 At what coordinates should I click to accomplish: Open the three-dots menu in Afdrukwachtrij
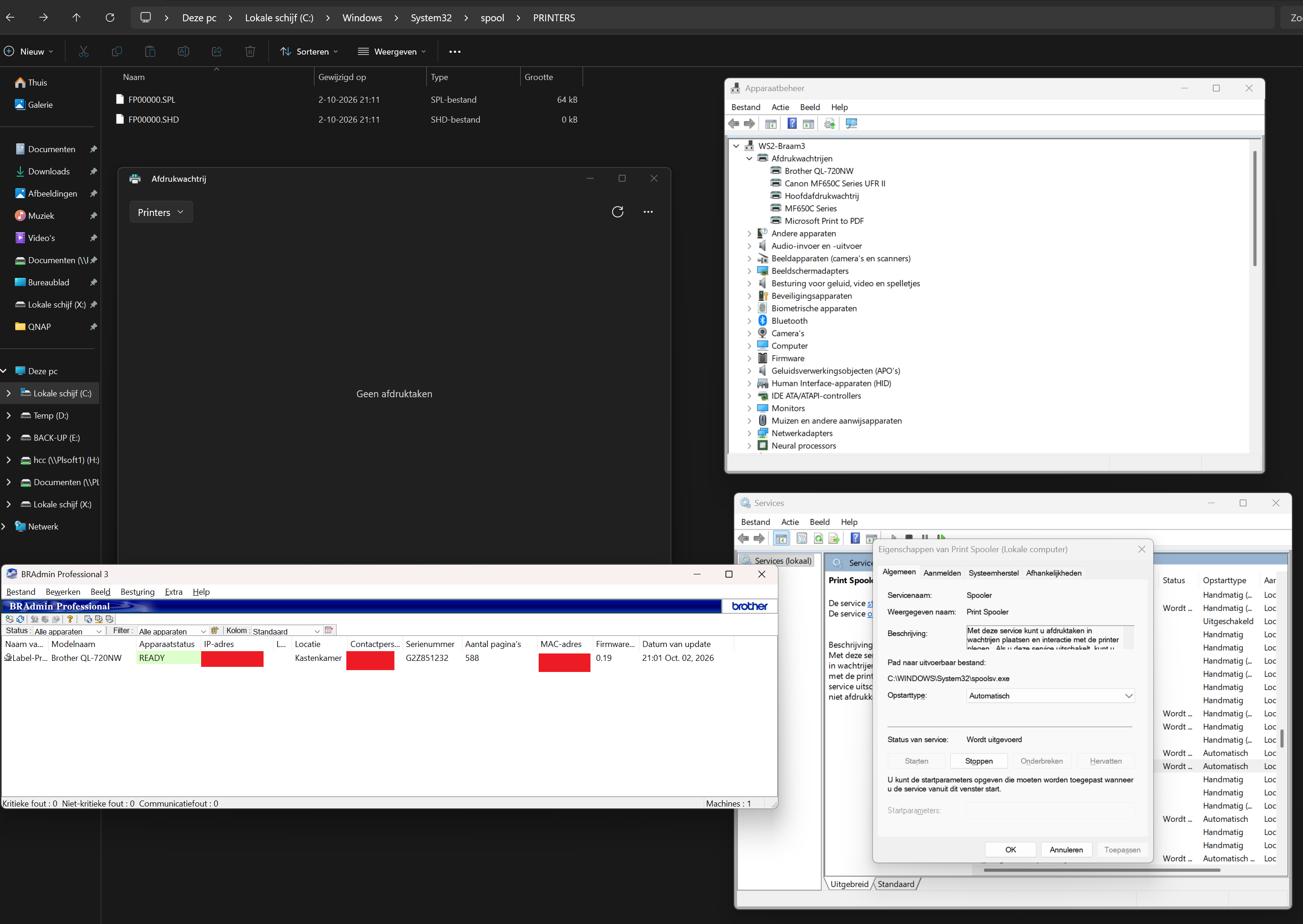pyautogui.click(x=648, y=212)
